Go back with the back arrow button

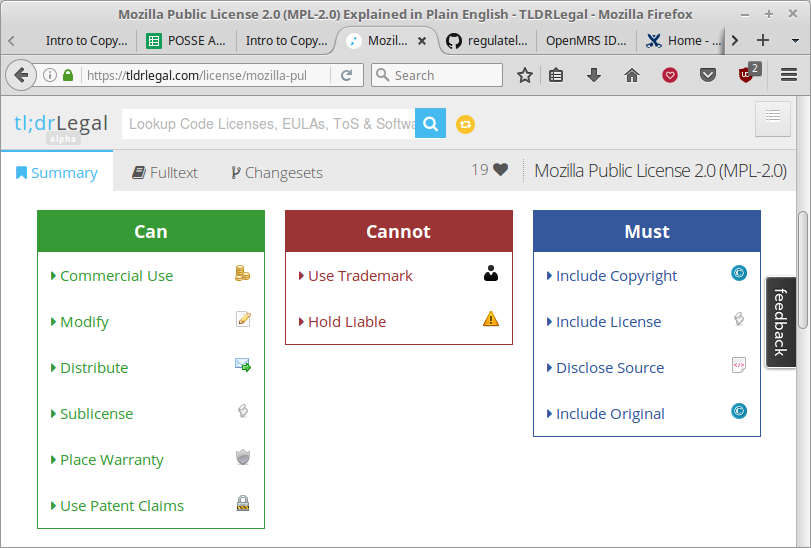[x=21, y=75]
